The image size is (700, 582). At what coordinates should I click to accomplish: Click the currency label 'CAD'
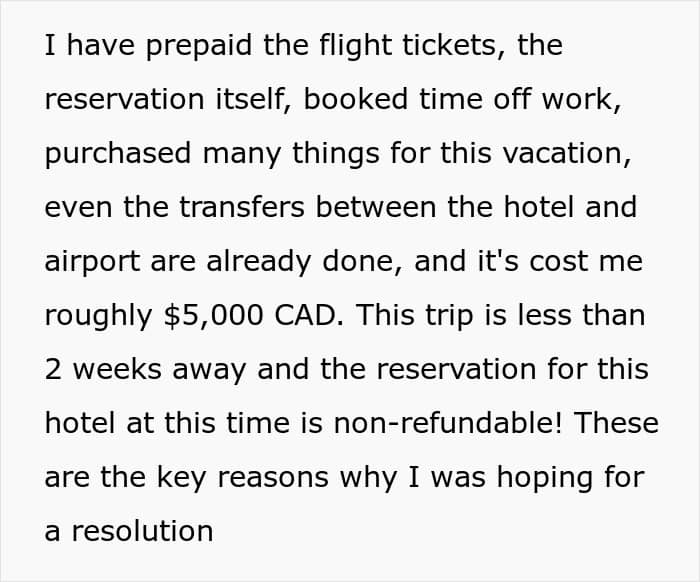tap(305, 315)
